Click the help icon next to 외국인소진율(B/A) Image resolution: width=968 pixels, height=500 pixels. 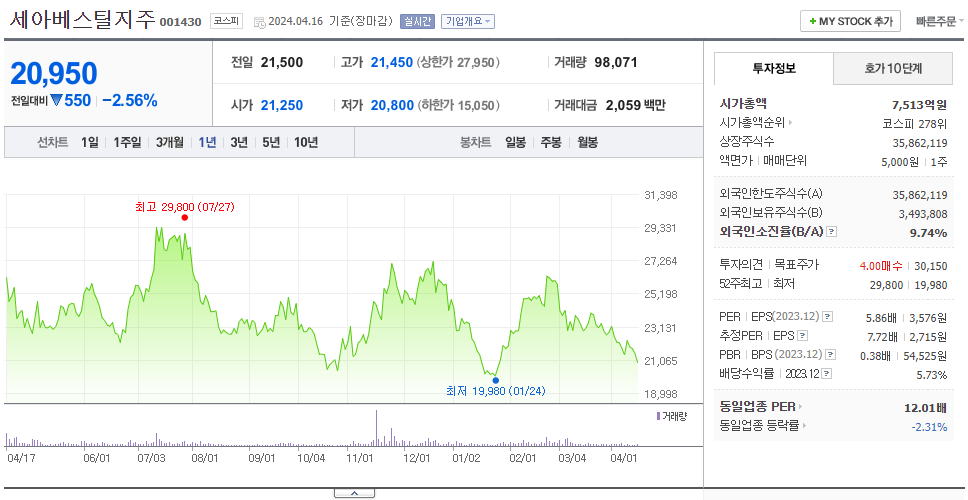pyautogui.click(x=832, y=232)
